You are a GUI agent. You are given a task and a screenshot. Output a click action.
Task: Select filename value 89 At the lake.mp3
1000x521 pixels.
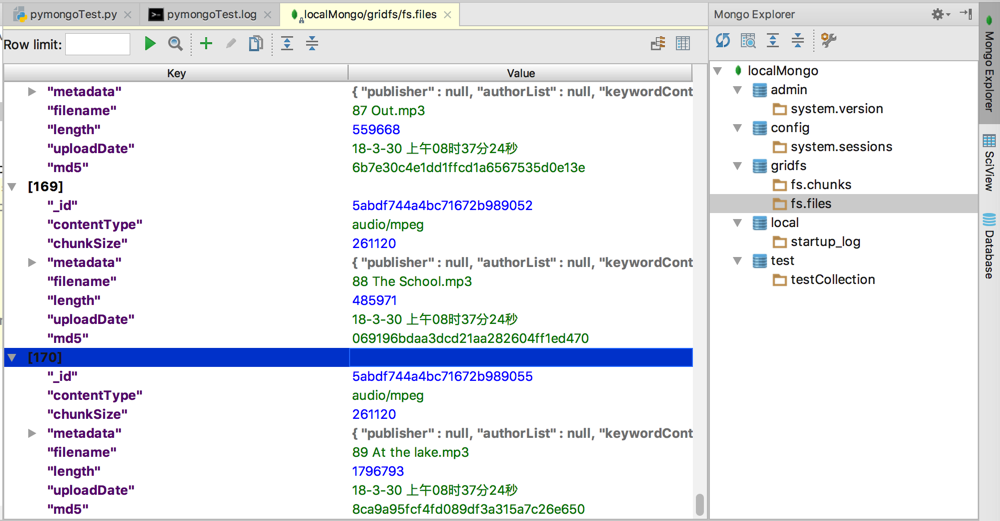tap(410, 453)
